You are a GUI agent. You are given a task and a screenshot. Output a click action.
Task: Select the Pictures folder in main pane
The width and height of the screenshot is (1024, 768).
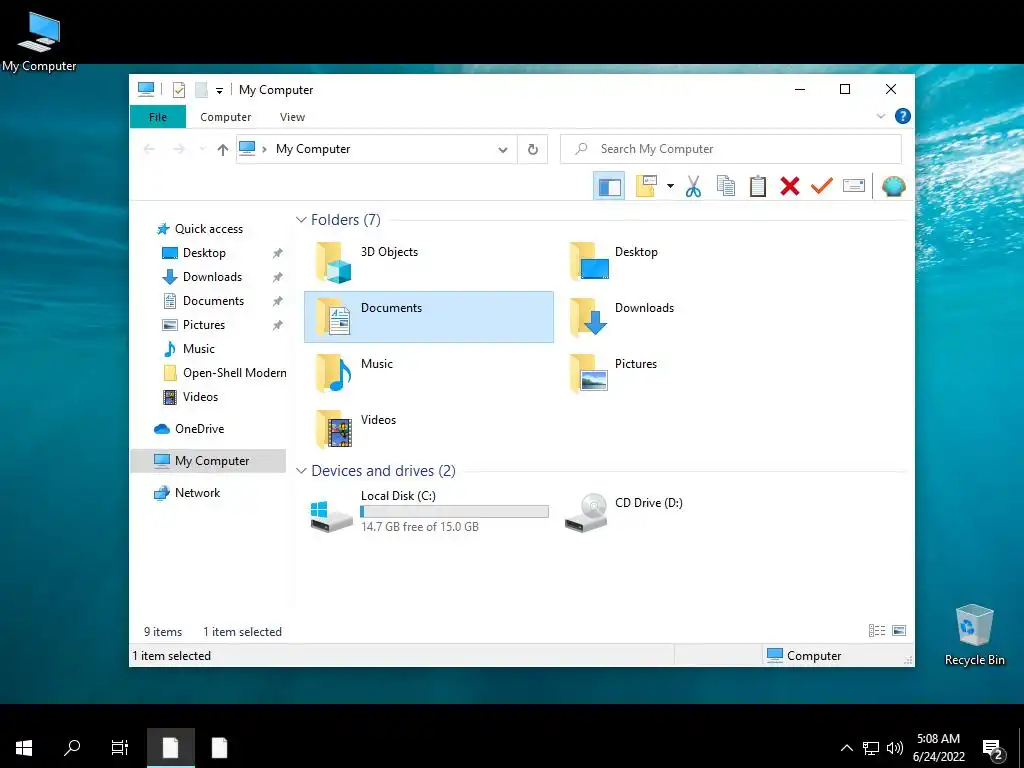pos(683,373)
